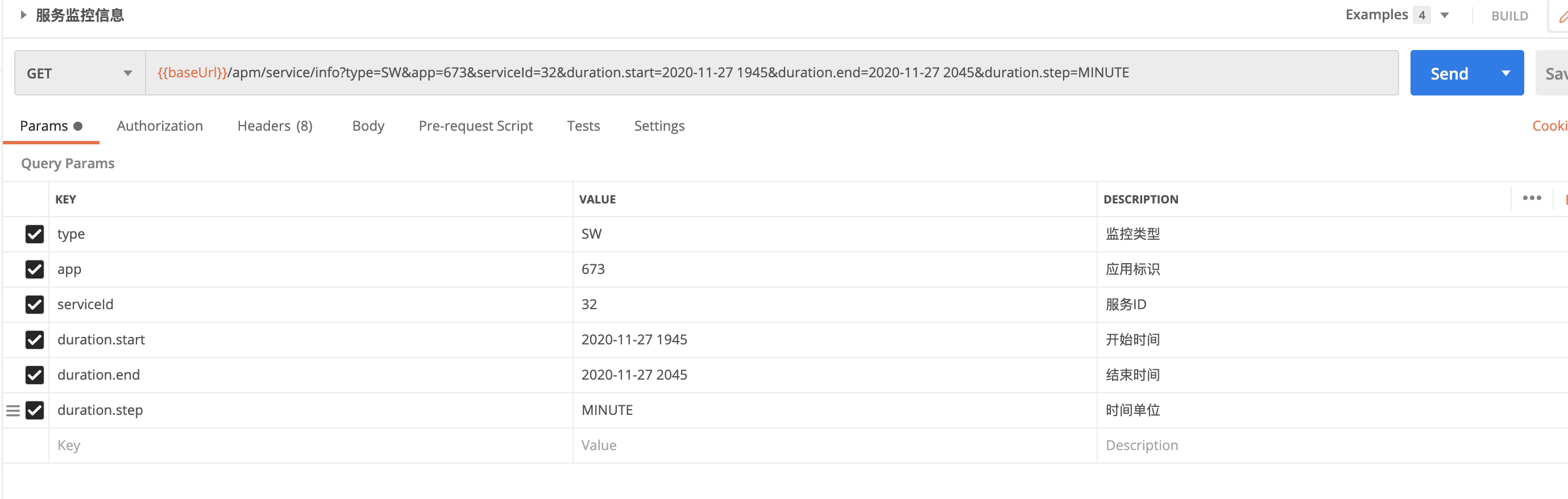
Task: Switch to the Authorization tab
Action: click(x=160, y=126)
